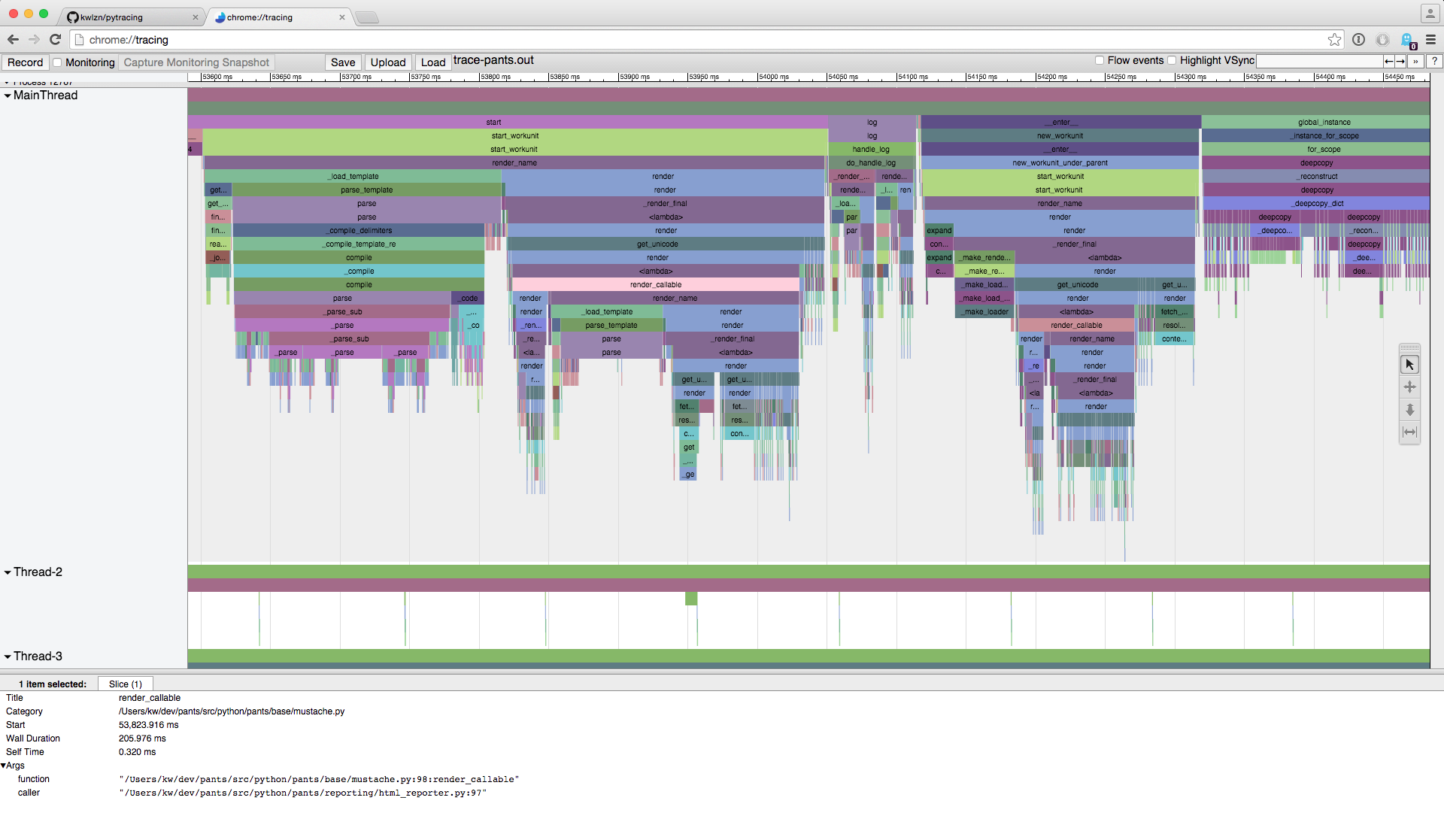Enable the Monitoring checkbox
Viewport: 1444px width, 840px height.
(57, 62)
